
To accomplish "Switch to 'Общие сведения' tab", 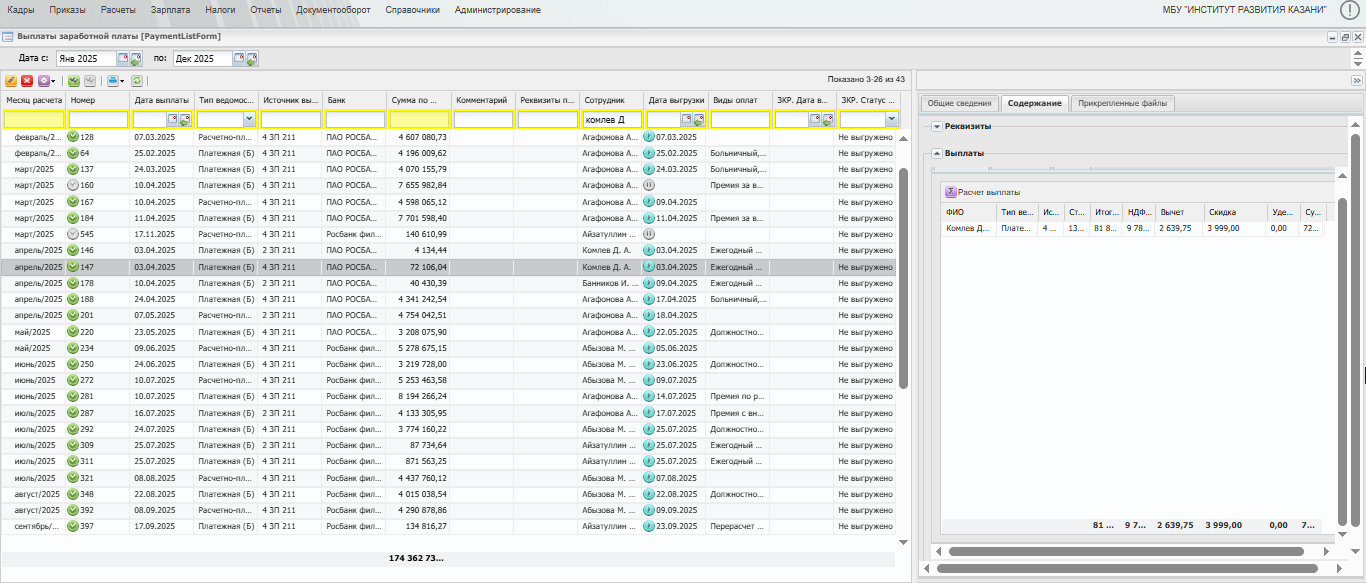I will pyautogui.click(x=959, y=103).
